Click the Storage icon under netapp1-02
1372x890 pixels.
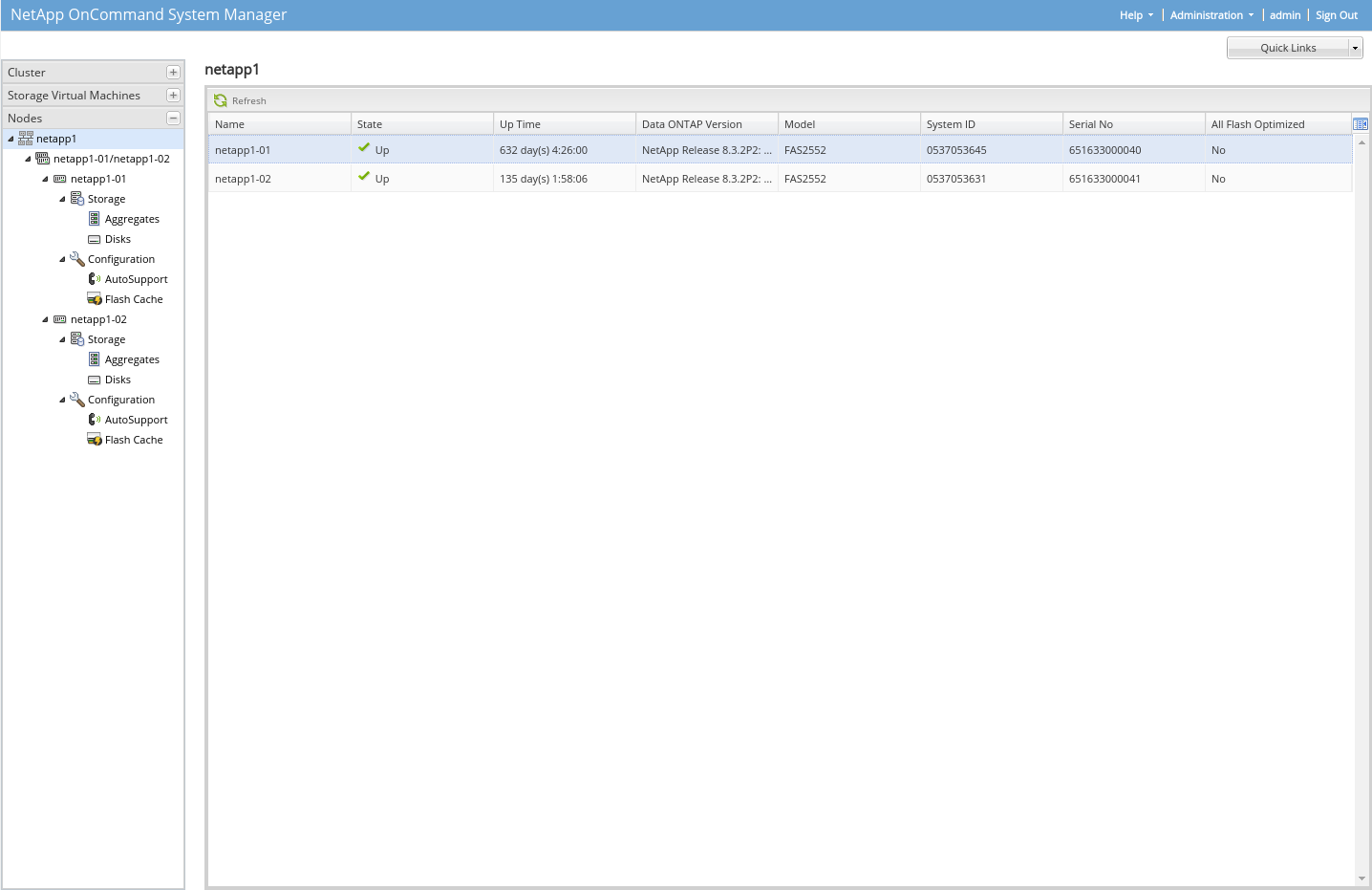77,339
